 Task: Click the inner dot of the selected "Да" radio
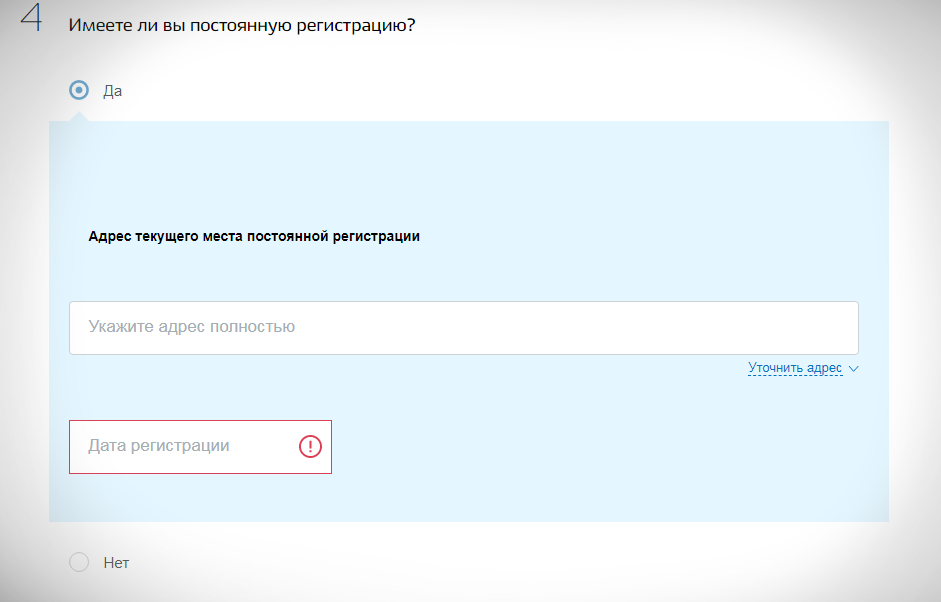pyautogui.click(x=79, y=90)
